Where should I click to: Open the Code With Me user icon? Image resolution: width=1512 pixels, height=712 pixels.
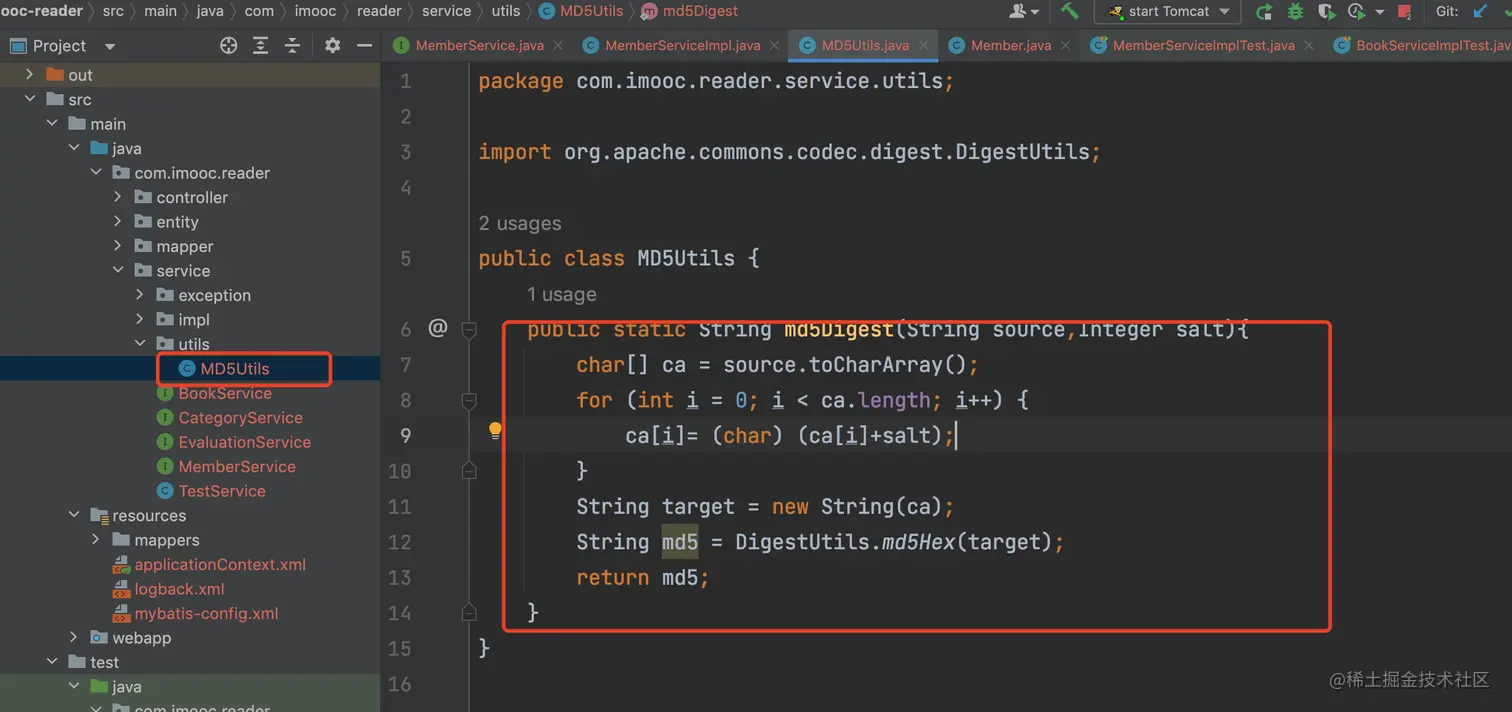1024,11
